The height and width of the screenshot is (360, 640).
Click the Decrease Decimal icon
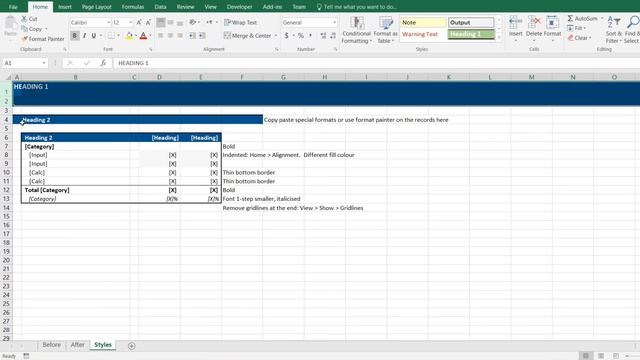point(333,36)
